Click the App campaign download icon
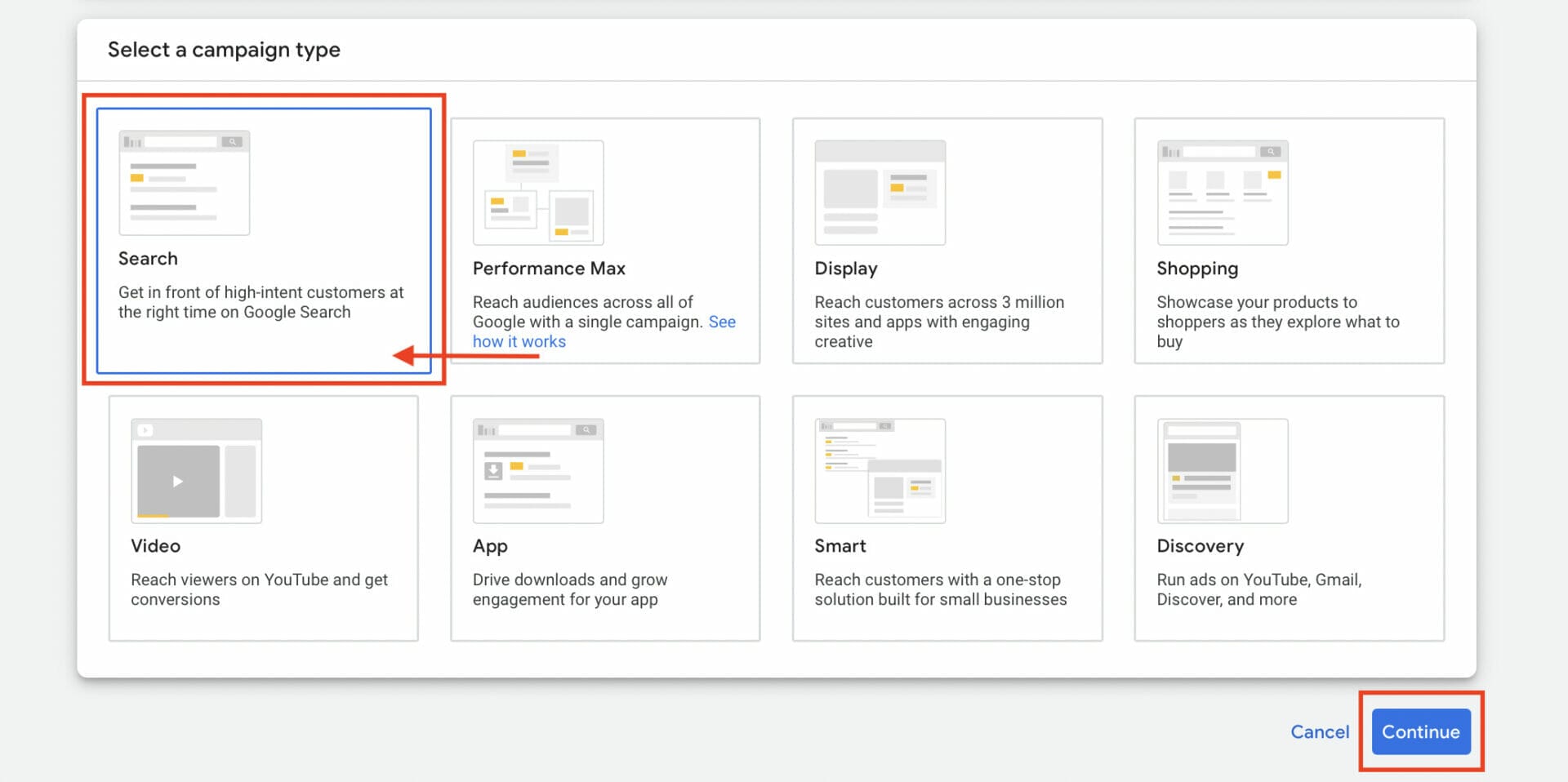This screenshot has height=782, width=1568. tap(493, 471)
